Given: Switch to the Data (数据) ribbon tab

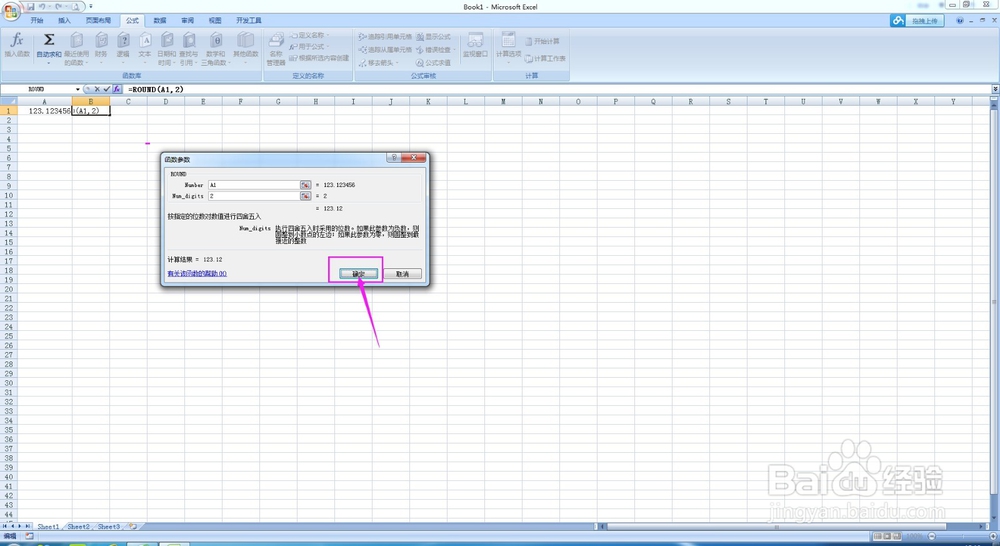Looking at the screenshot, I should (x=160, y=20).
